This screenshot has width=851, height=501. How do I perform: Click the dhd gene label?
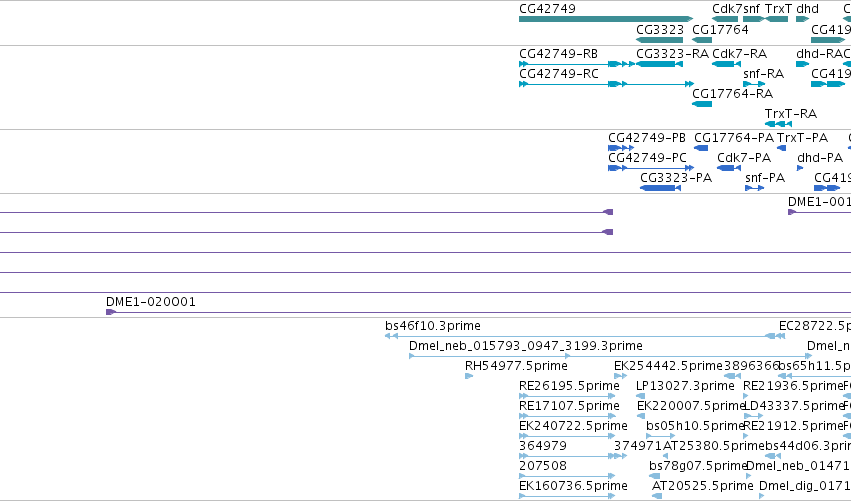tap(807, 9)
